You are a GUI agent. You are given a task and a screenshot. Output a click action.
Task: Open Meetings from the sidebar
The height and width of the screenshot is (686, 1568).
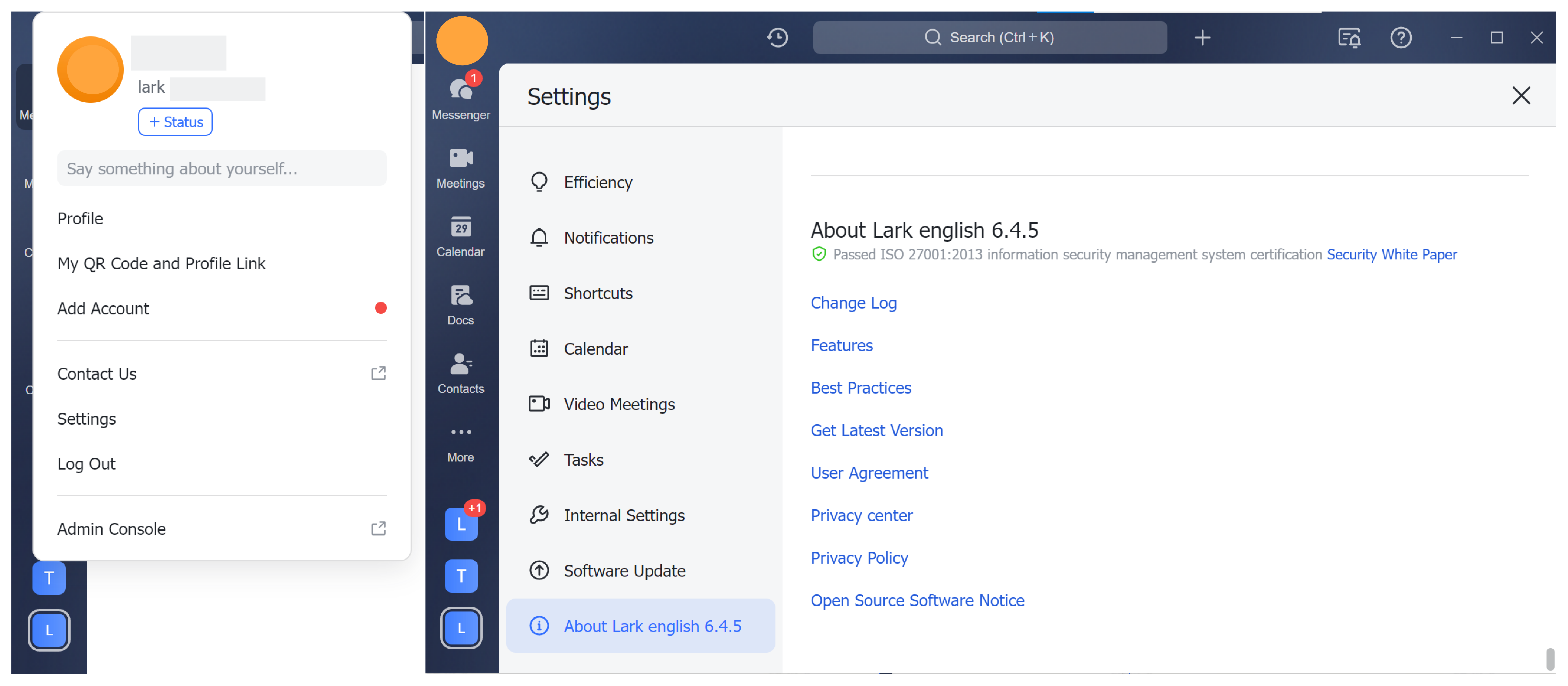click(x=461, y=167)
